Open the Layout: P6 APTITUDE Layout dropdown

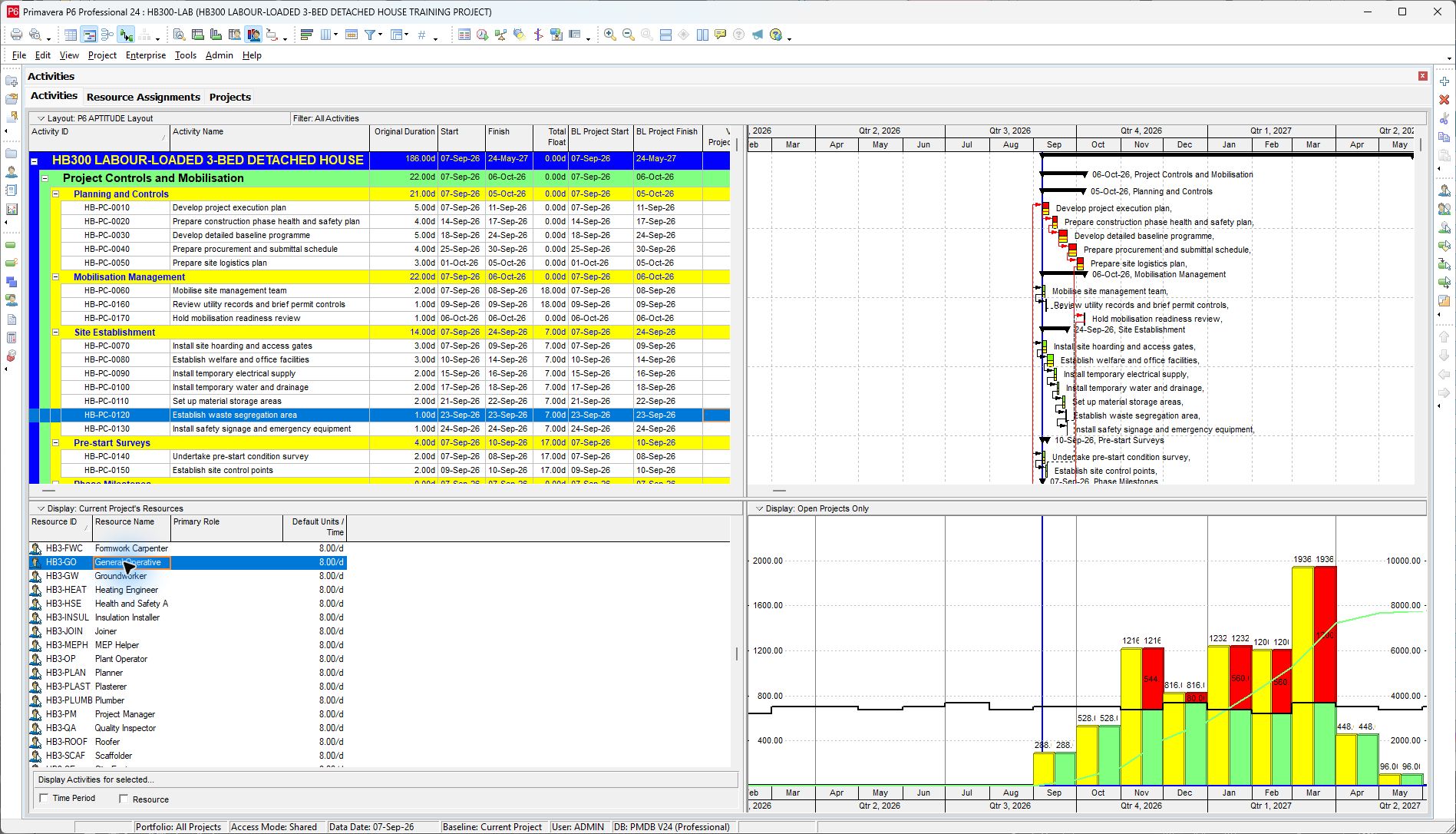click(95, 118)
